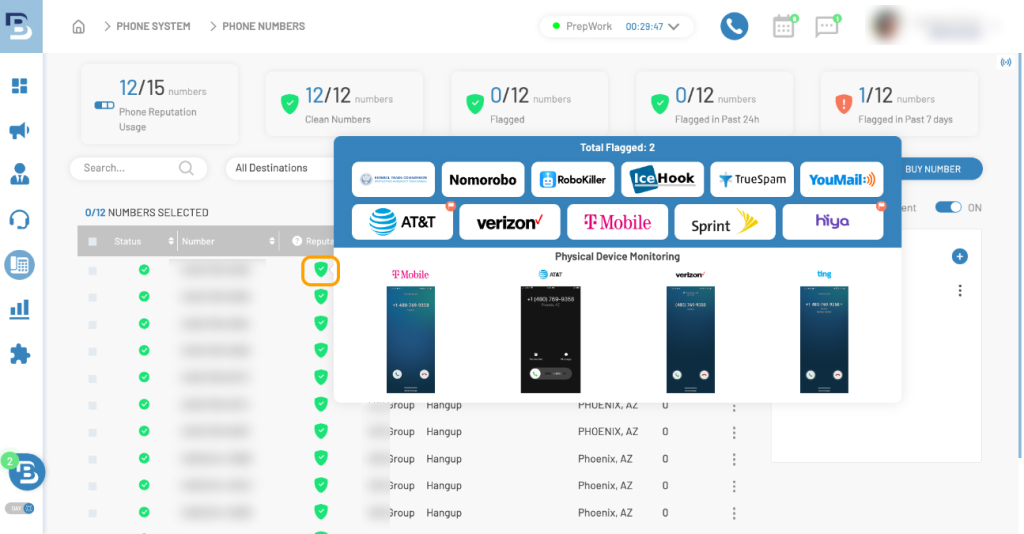Click the broadcast signal icon at top right
Viewport: 1024px width, 534px height.
point(1006,63)
